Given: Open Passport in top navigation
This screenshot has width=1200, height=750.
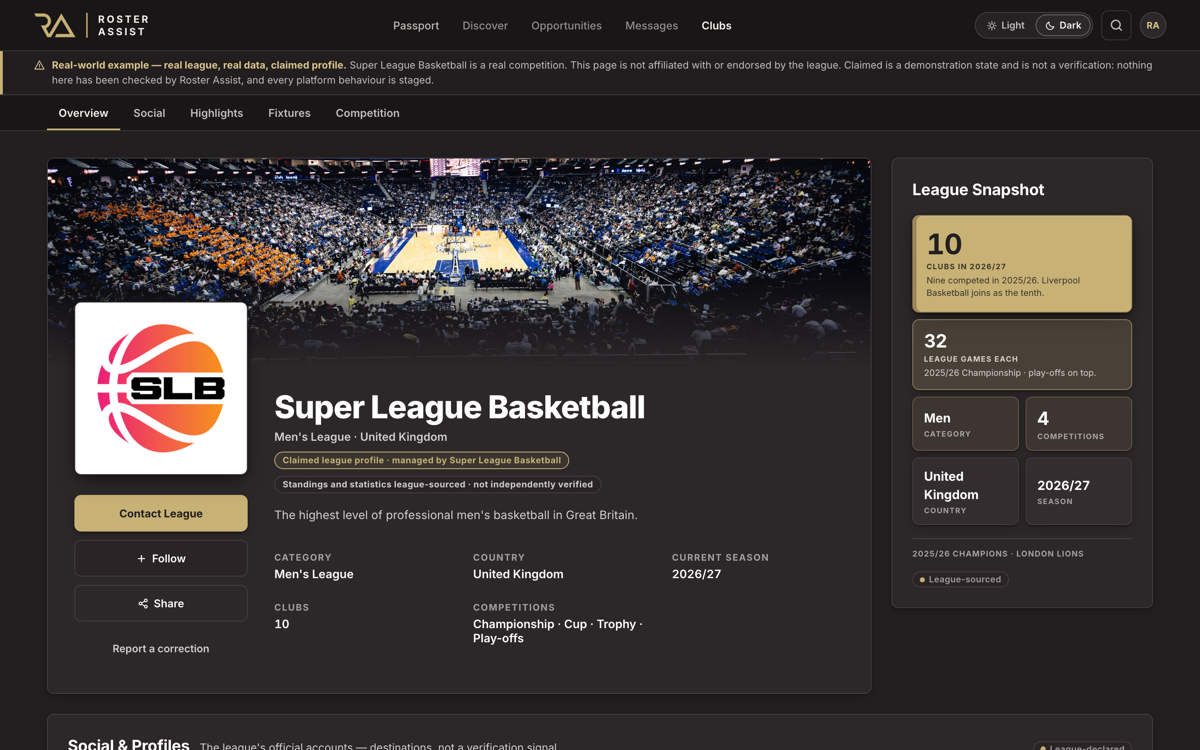Looking at the screenshot, I should tap(416, 25).
